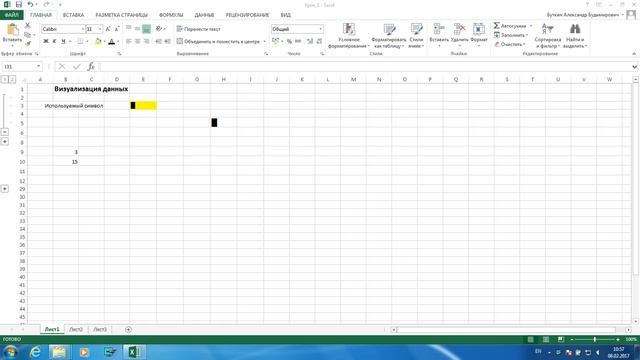
Task: Decrease font size with the smaller A icon
Action: (117, 29)
